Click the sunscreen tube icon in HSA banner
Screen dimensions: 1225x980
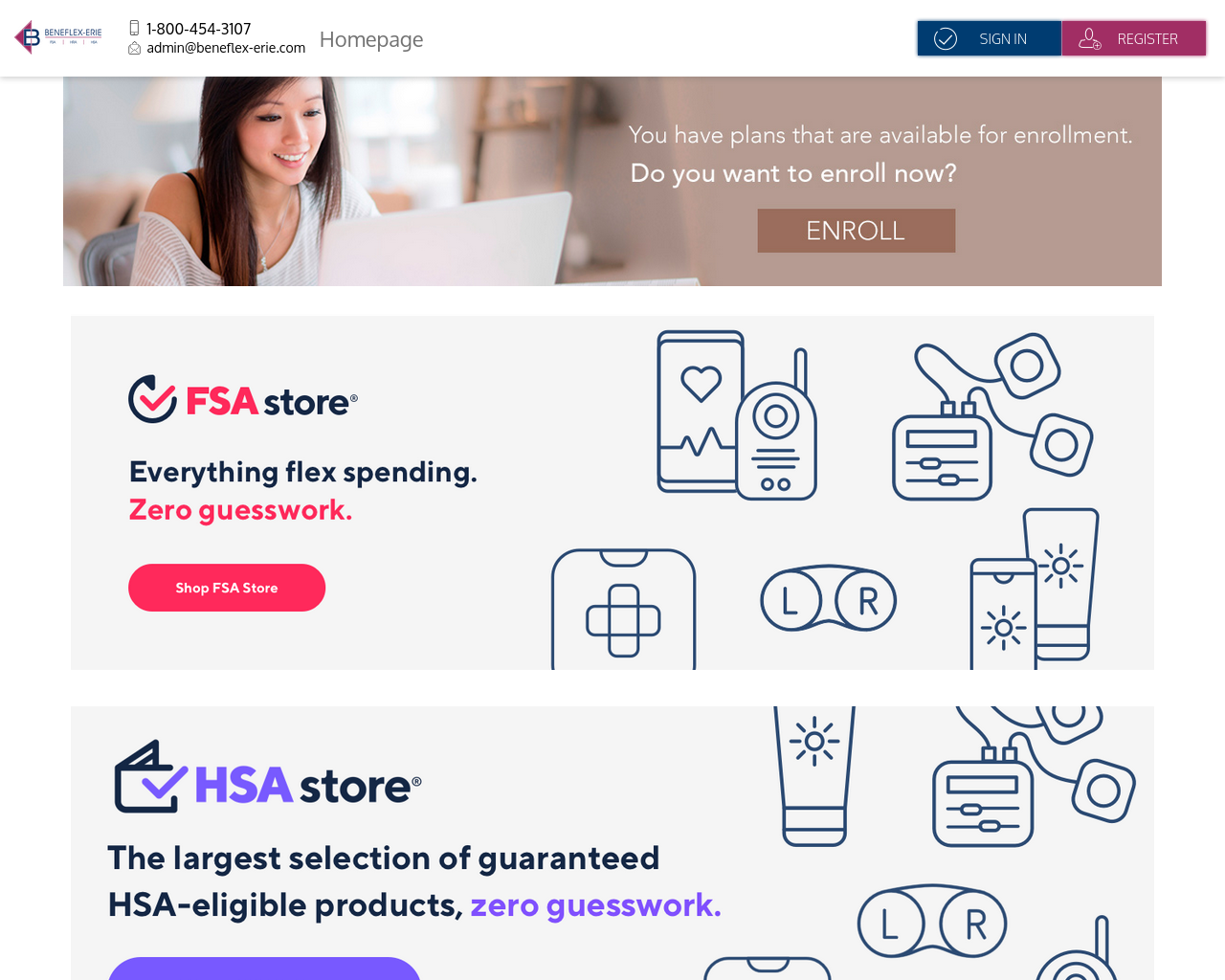[x=814, y=776]
